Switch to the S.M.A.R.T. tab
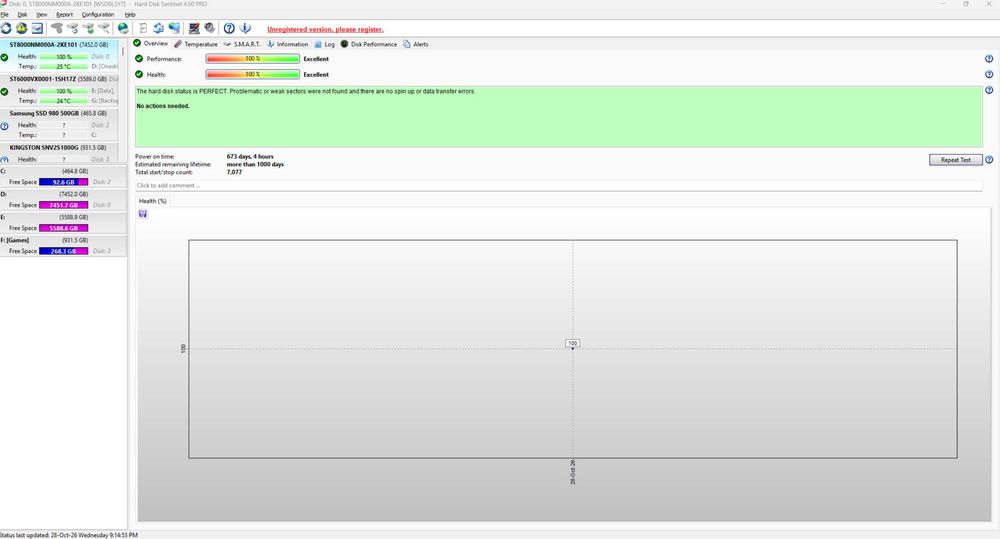 [242, 44]
